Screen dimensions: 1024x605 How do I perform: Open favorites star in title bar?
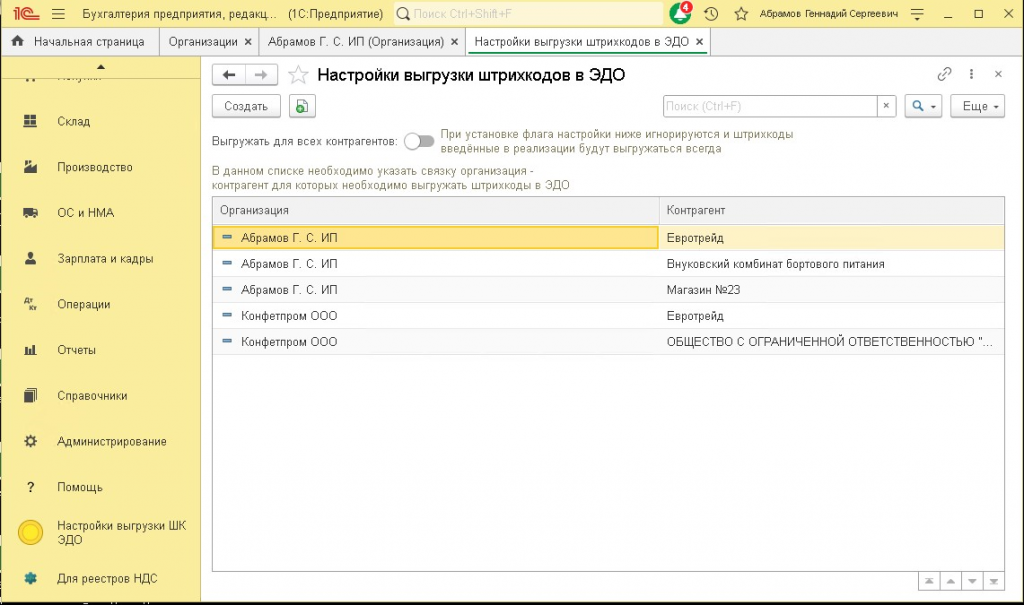[x=741, y=14]
